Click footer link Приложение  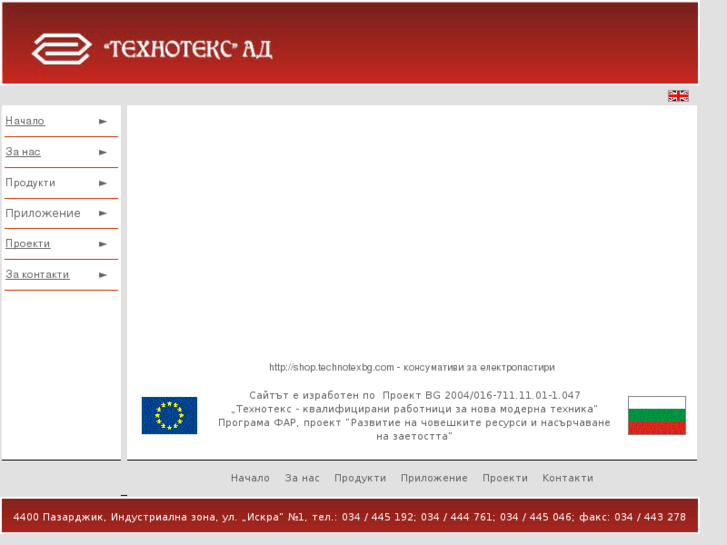pos(434,478)
